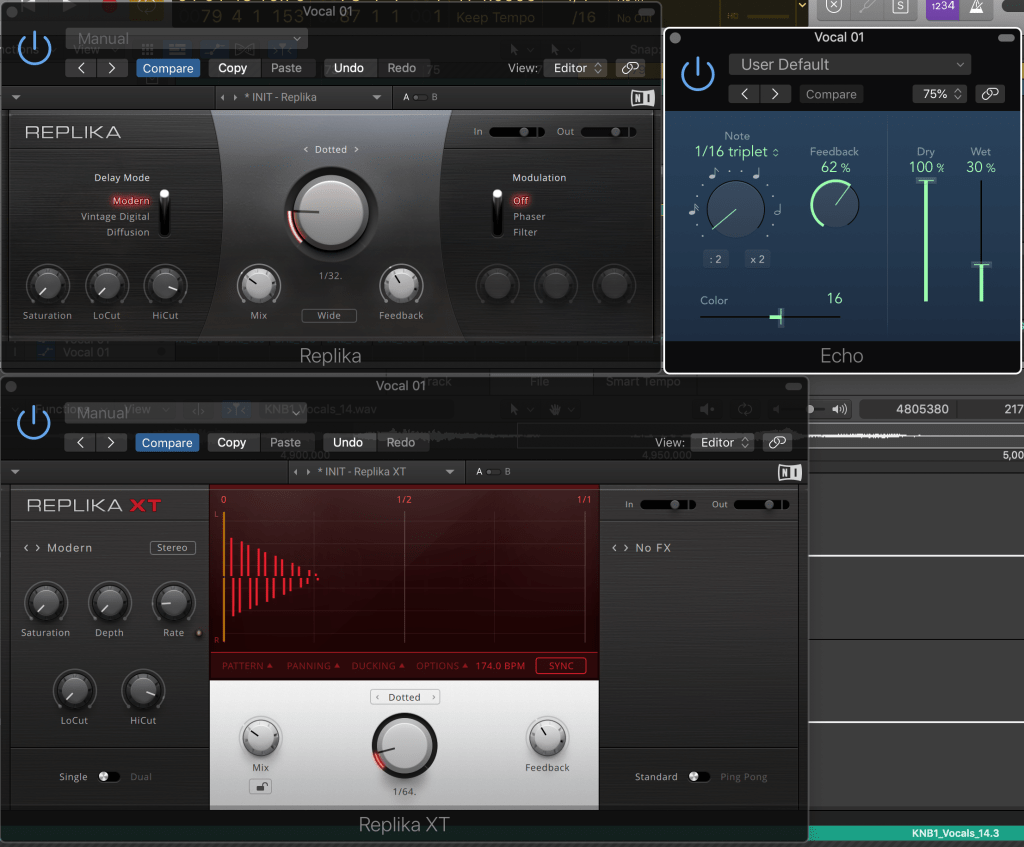Click the Compare button in the plugin header
The width and height of the screenshot is (1024, 847).
click(168, 68)
